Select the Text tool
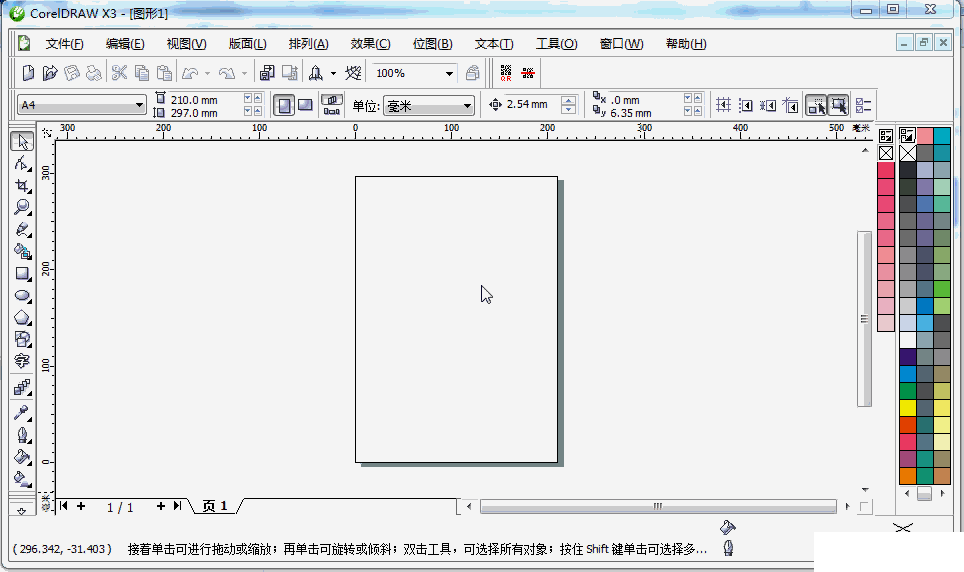Image resolution: width=964 pixels, height=572 pixels. [22, 361]
